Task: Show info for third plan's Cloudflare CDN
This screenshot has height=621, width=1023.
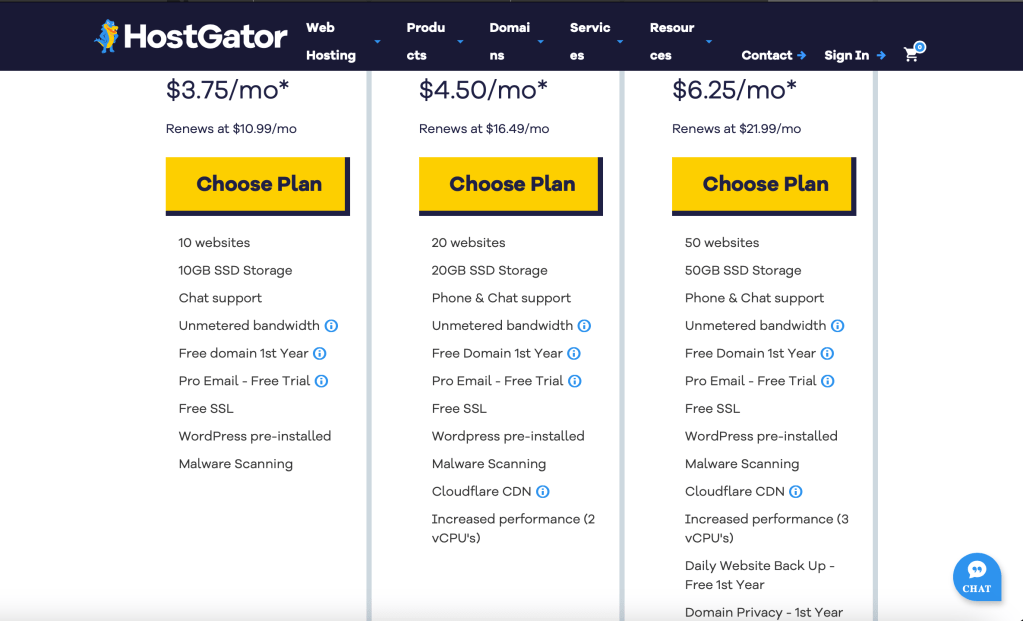Action: 796,492
